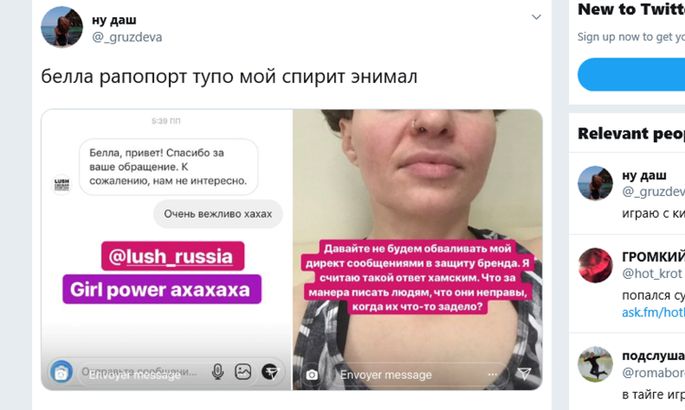685x410 pixels.
Task: Tap the image gallery icon in message bar
Action: point(243,372)
